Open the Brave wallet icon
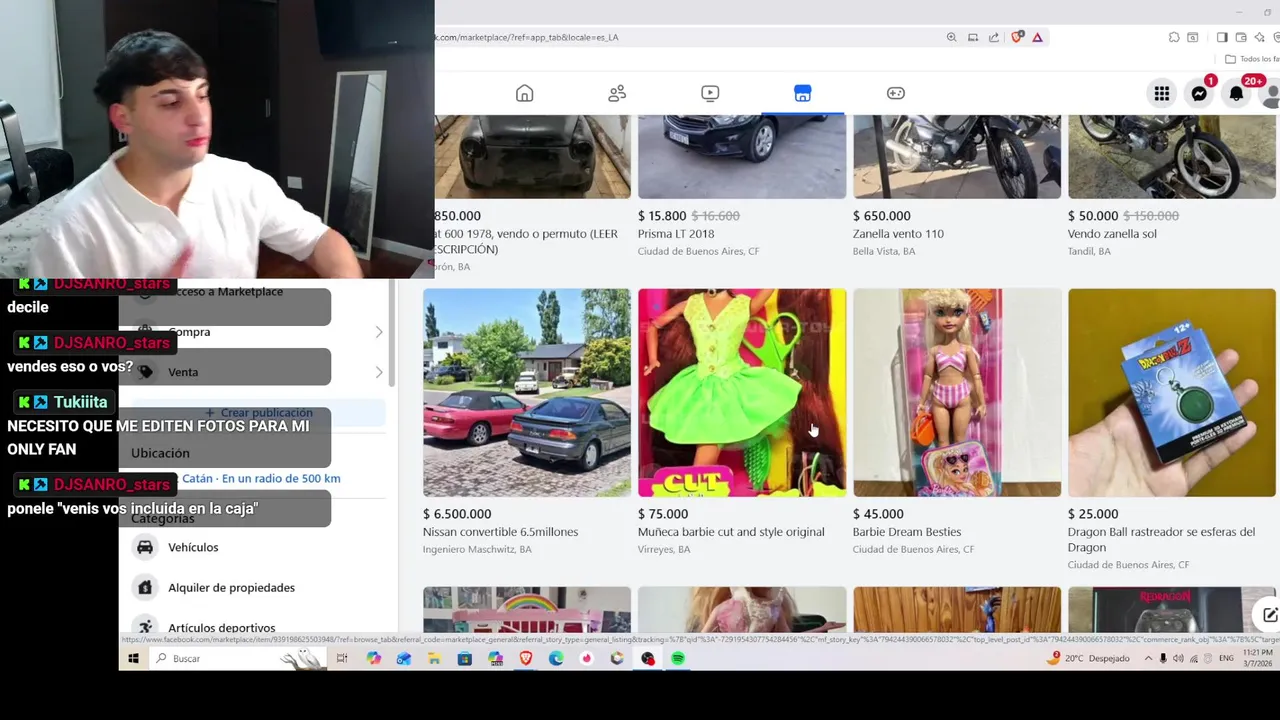 [1241, 37]
